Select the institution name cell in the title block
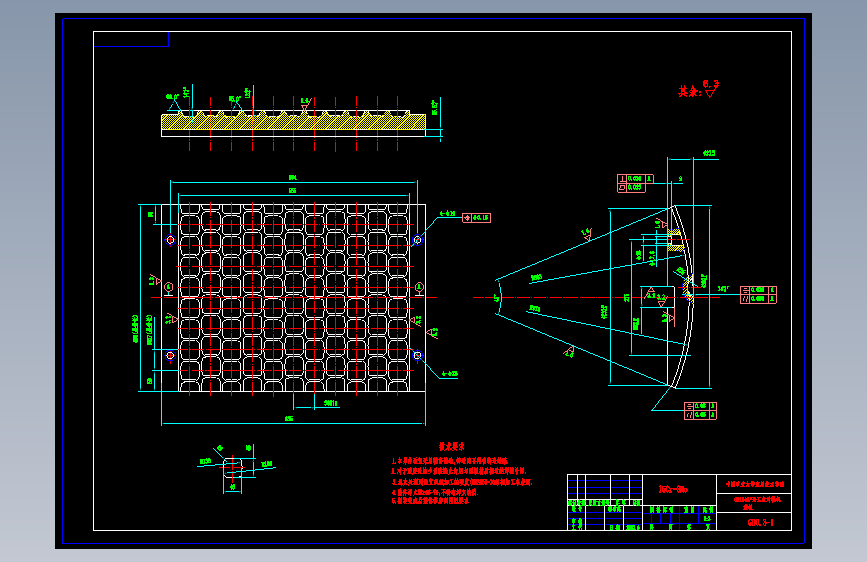 (x=754, y=484)
